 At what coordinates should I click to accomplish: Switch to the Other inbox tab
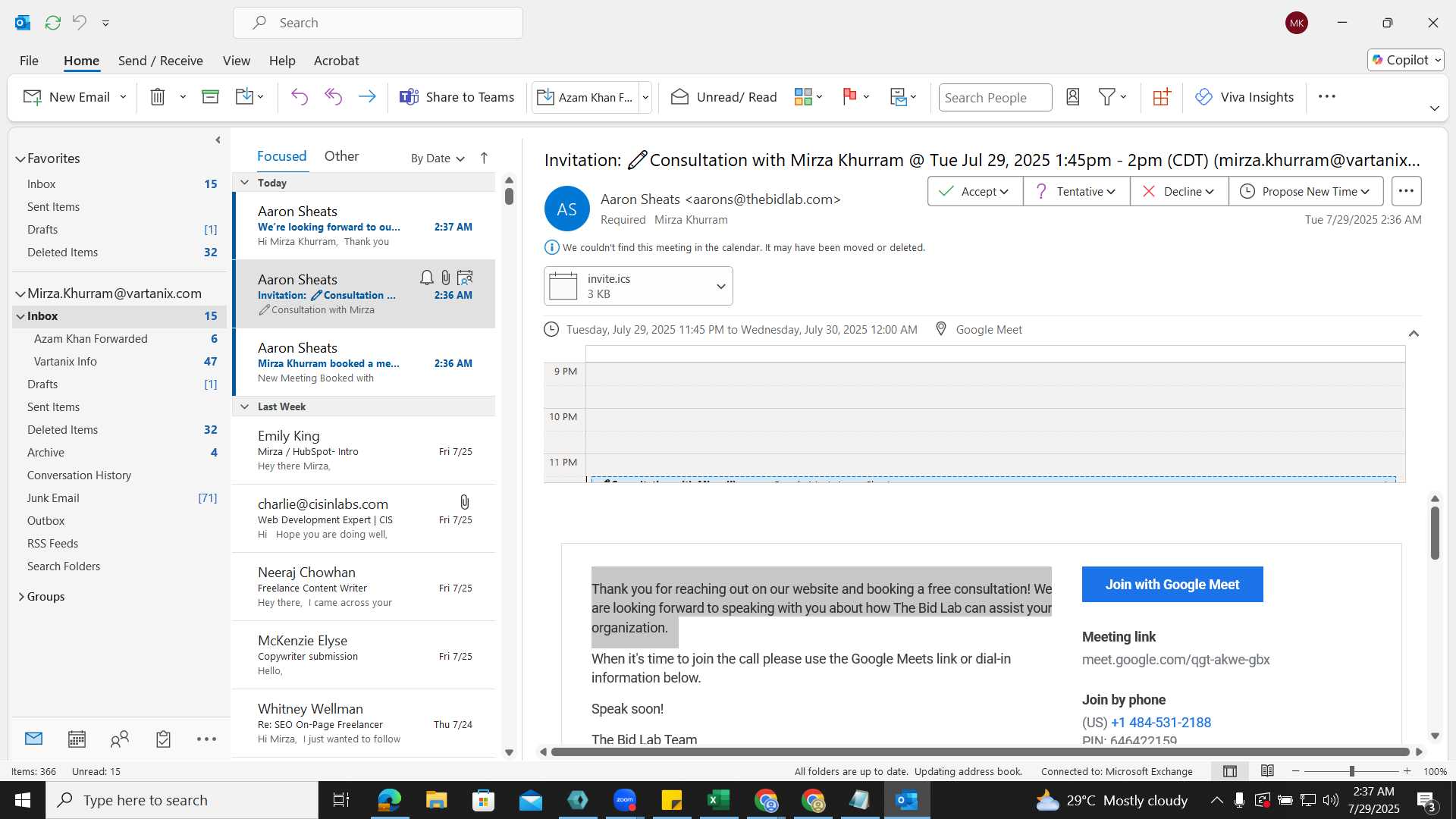pos(341,155)
